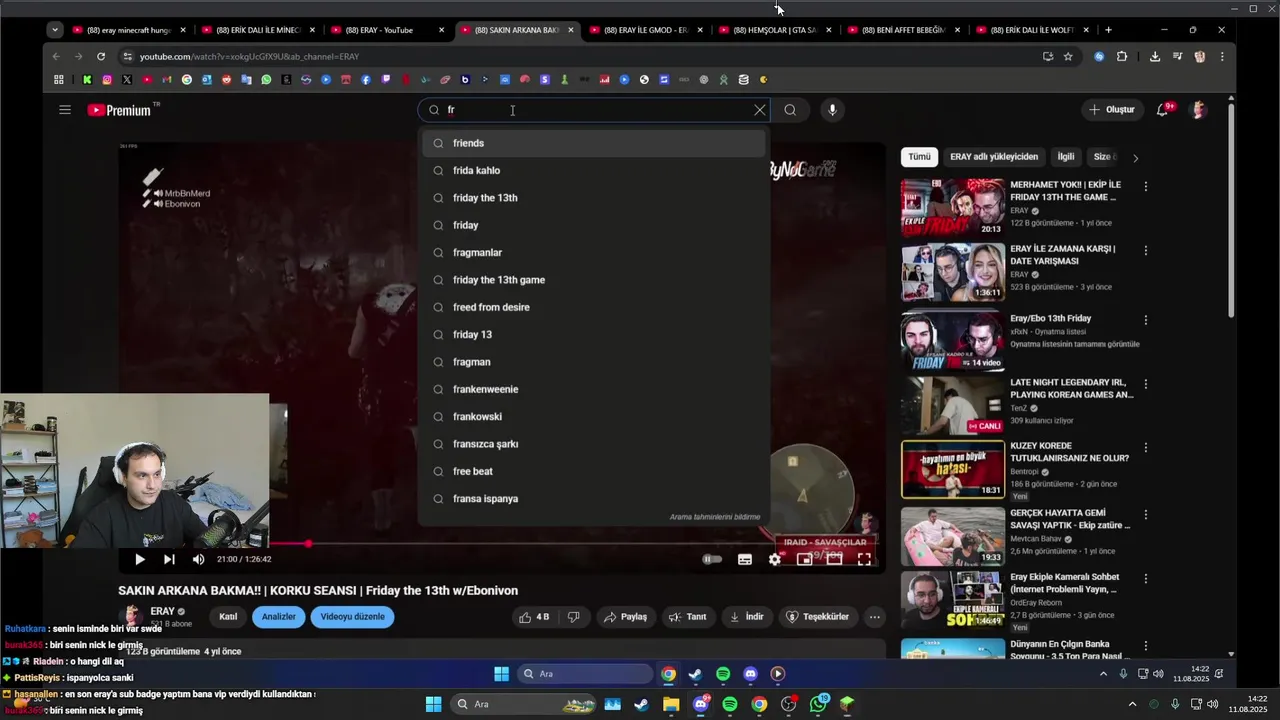
Task: Open account avatar menu on YouTube
Action: coord(1198,110)
